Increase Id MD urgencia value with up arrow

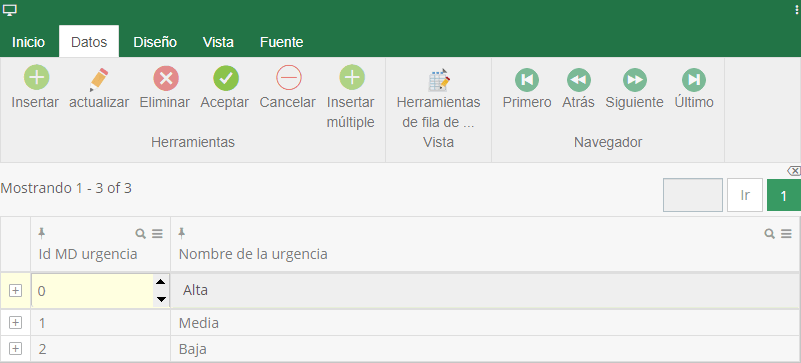pos(161,282)
